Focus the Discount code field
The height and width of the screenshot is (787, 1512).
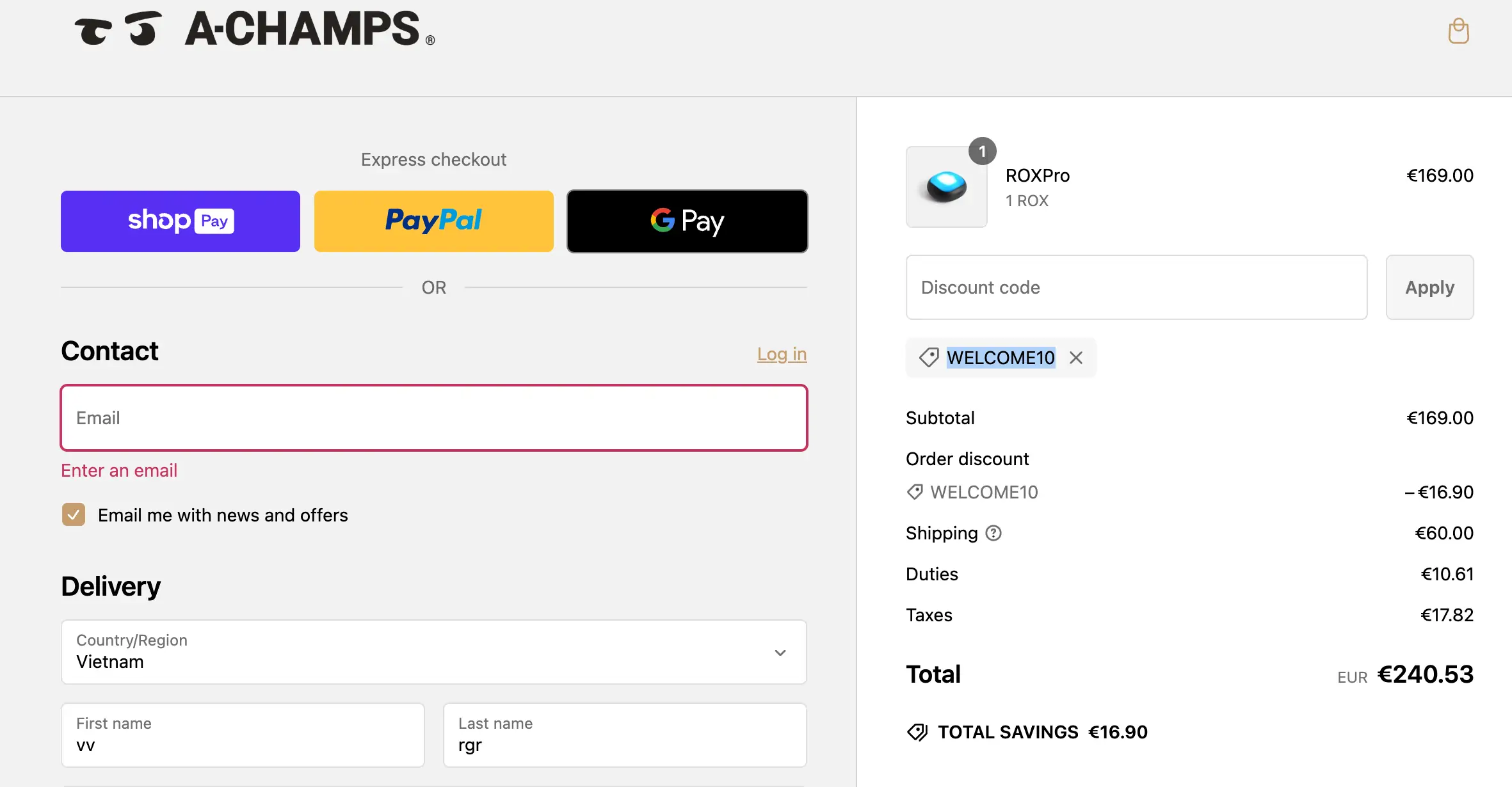point(1137,287)
